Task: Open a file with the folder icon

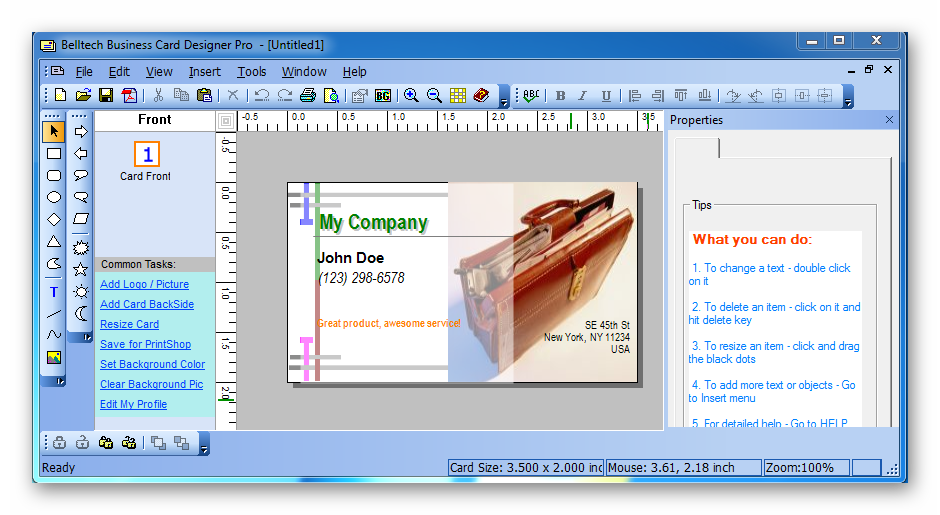Action: point(83,95)
